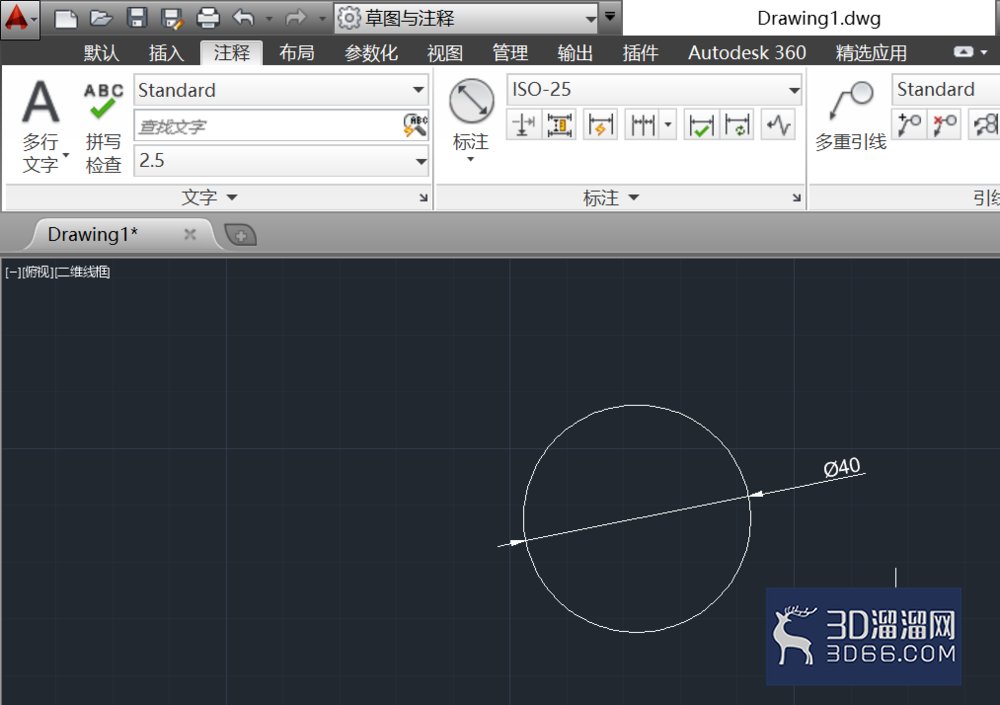Open the Standard multileader style dropdown
The height and width of the screenshot is (705, 1000).
click(x=946, y=89)
